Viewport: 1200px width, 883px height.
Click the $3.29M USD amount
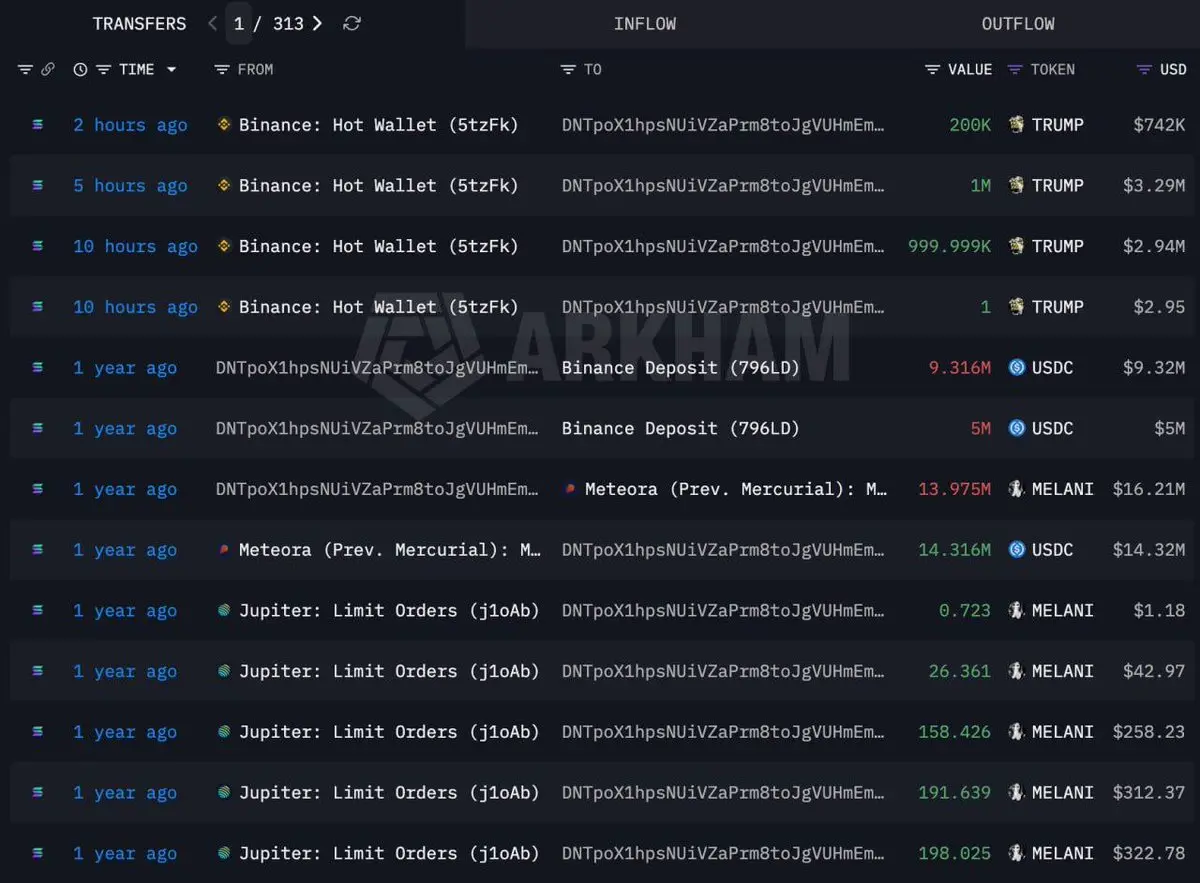1154,185
